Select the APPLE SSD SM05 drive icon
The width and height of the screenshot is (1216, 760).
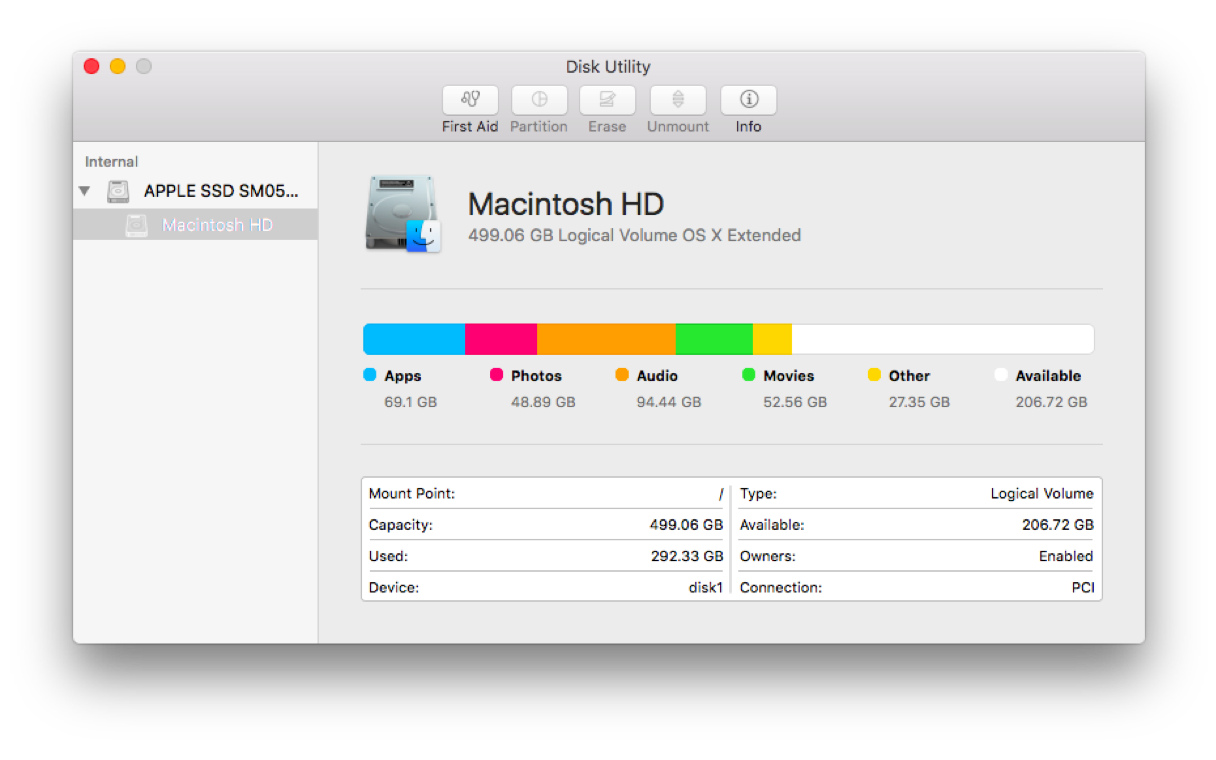pos(119,191)
